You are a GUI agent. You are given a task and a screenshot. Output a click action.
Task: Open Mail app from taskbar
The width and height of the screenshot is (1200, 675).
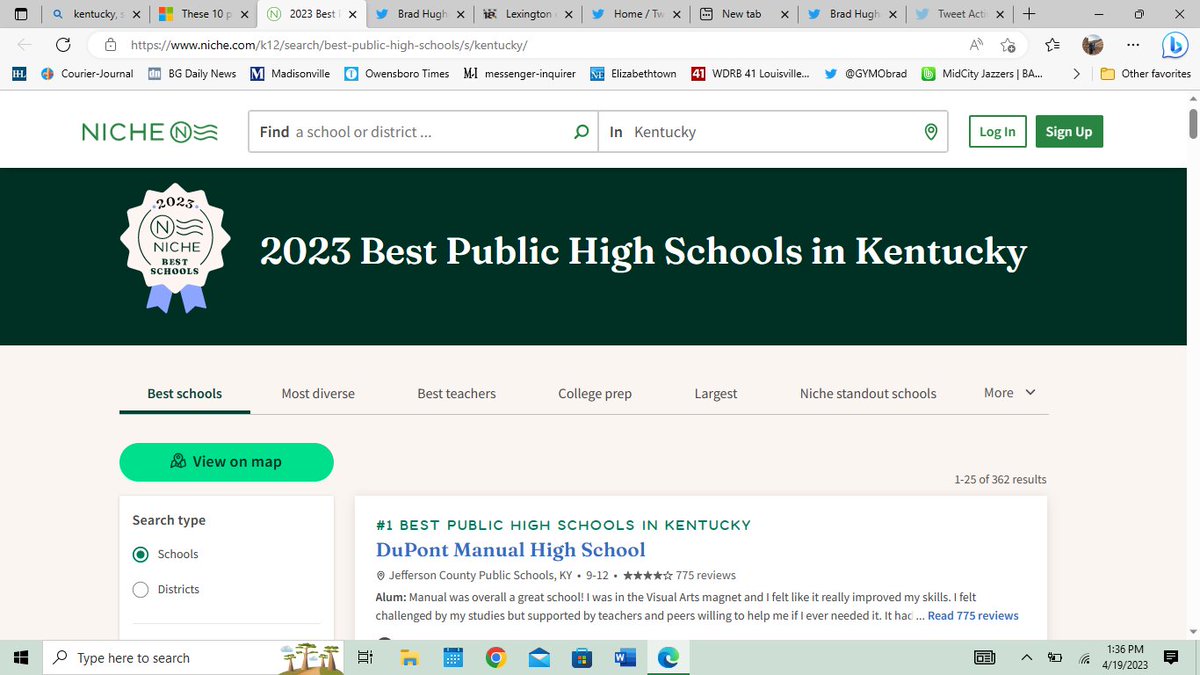539,657
